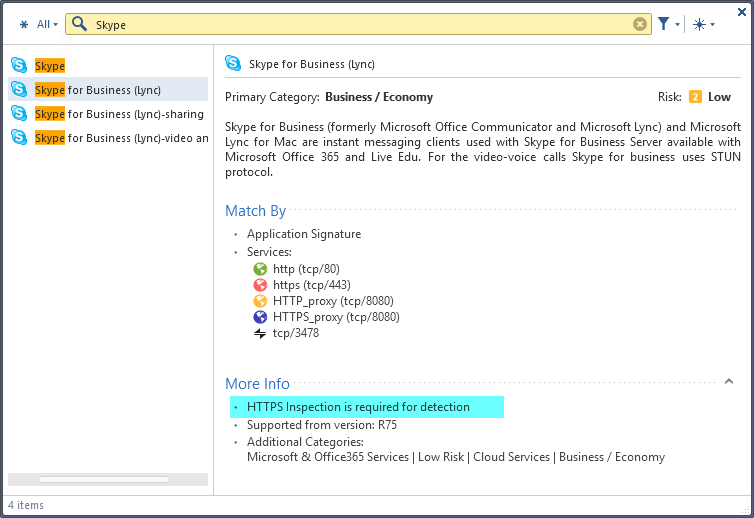This screenshot has height=518, width=754.
Task: Open the filter funnel menu
Action: tap(664, 24)
